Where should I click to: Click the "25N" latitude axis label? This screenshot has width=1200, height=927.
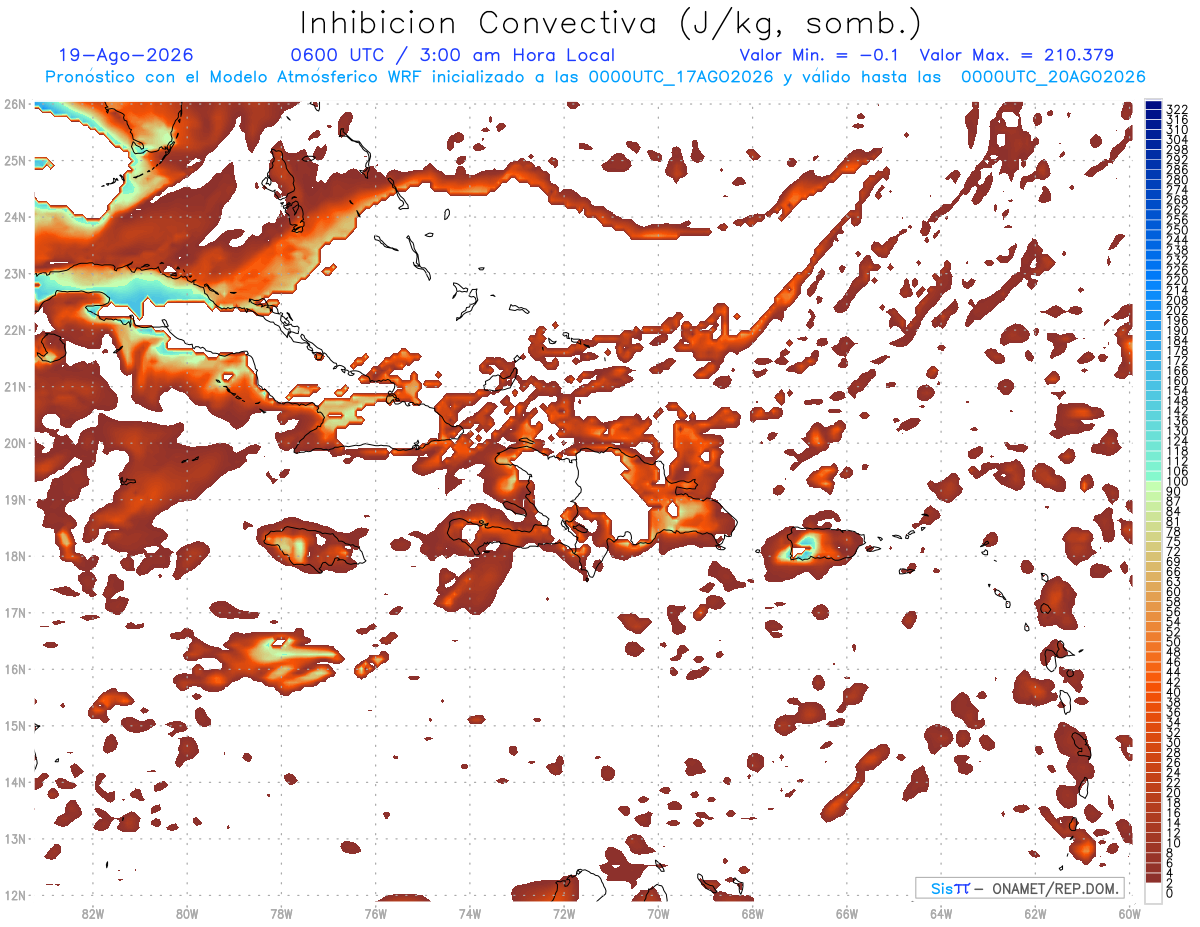pos(14,160)
